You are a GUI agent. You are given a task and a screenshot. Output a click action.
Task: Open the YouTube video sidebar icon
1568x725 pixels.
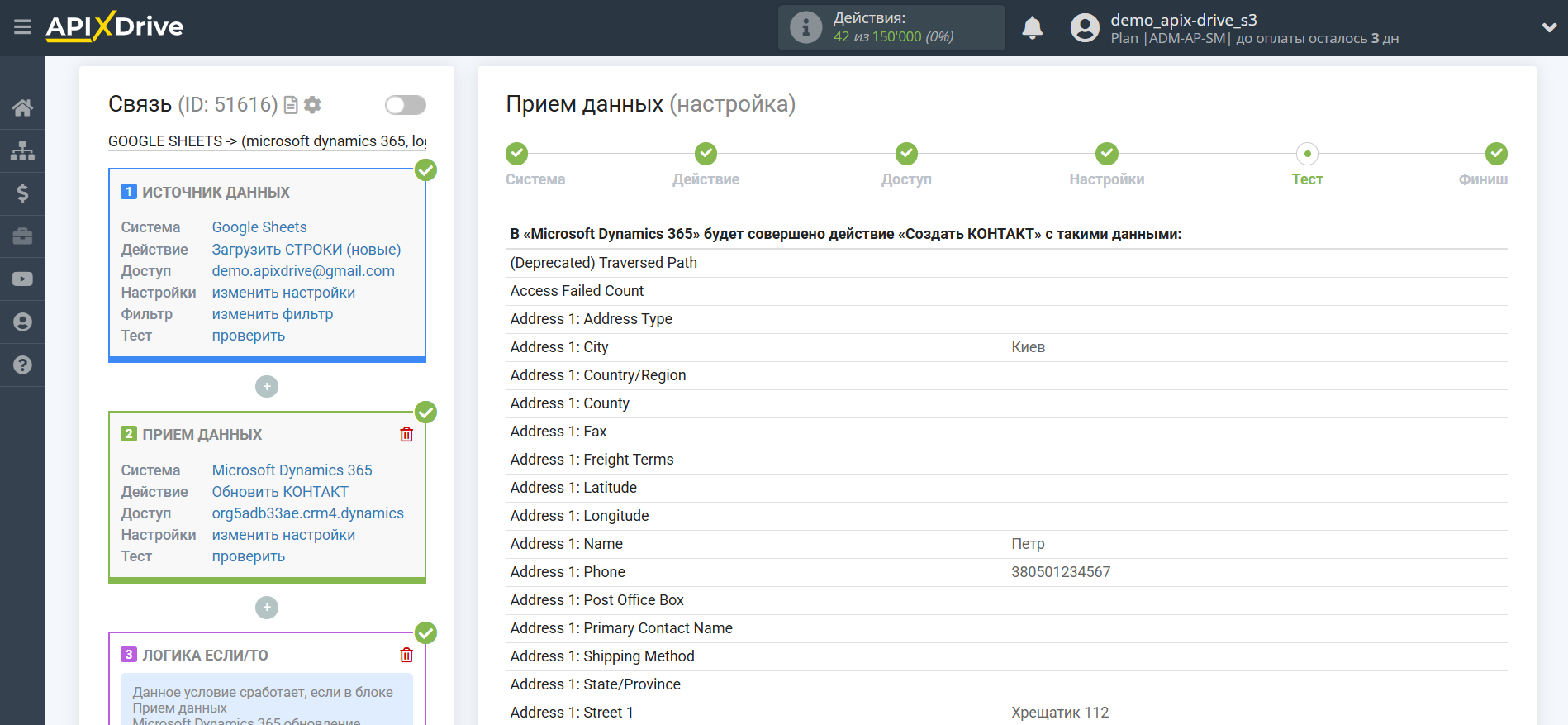(22, 279)
